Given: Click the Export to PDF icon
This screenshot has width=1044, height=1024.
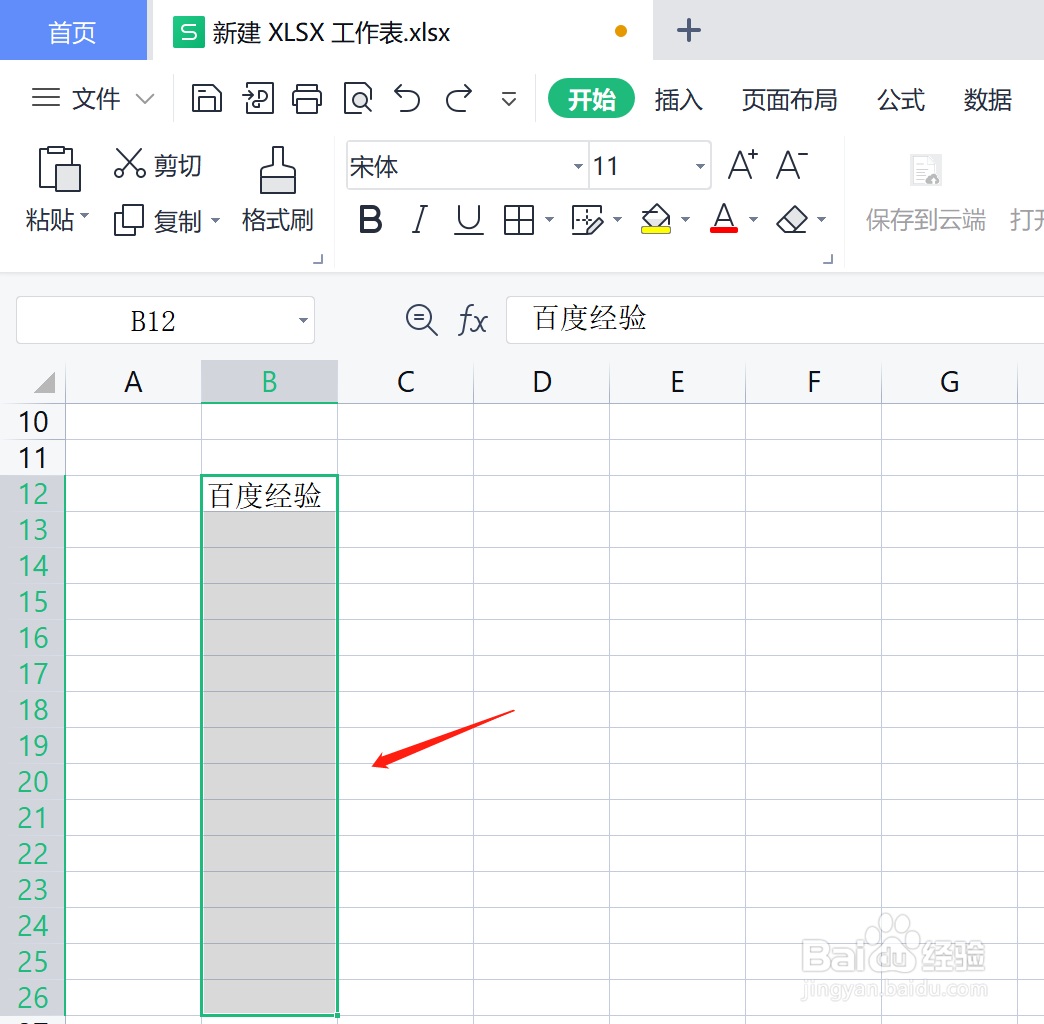Looking at the screenshot, I should click(x=258, y=99).
